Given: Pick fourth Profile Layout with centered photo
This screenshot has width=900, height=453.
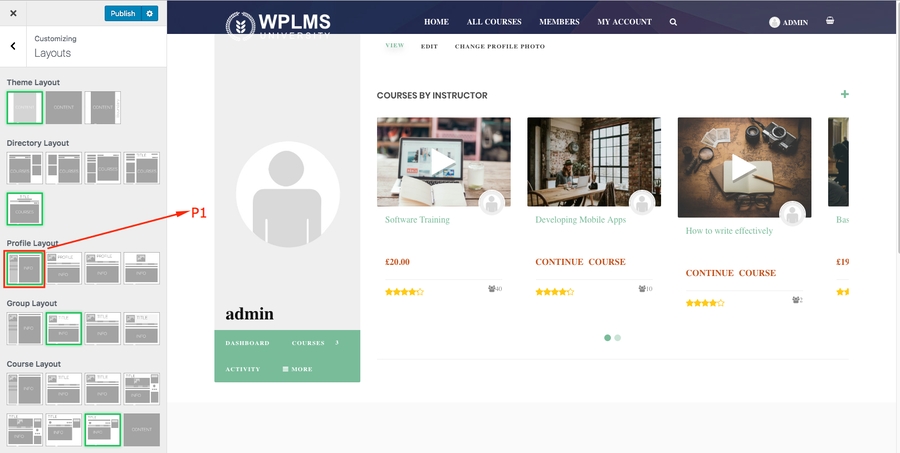Looking at the screenshot, I should pyautogui.click(x=142, y=268).
